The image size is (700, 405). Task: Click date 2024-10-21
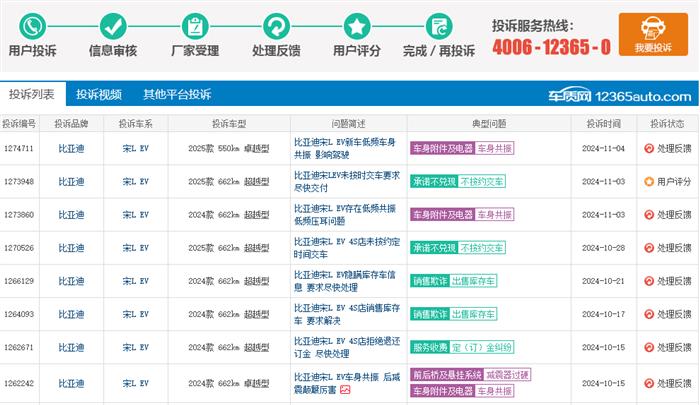pyautogui.click(x=604, y=281)
